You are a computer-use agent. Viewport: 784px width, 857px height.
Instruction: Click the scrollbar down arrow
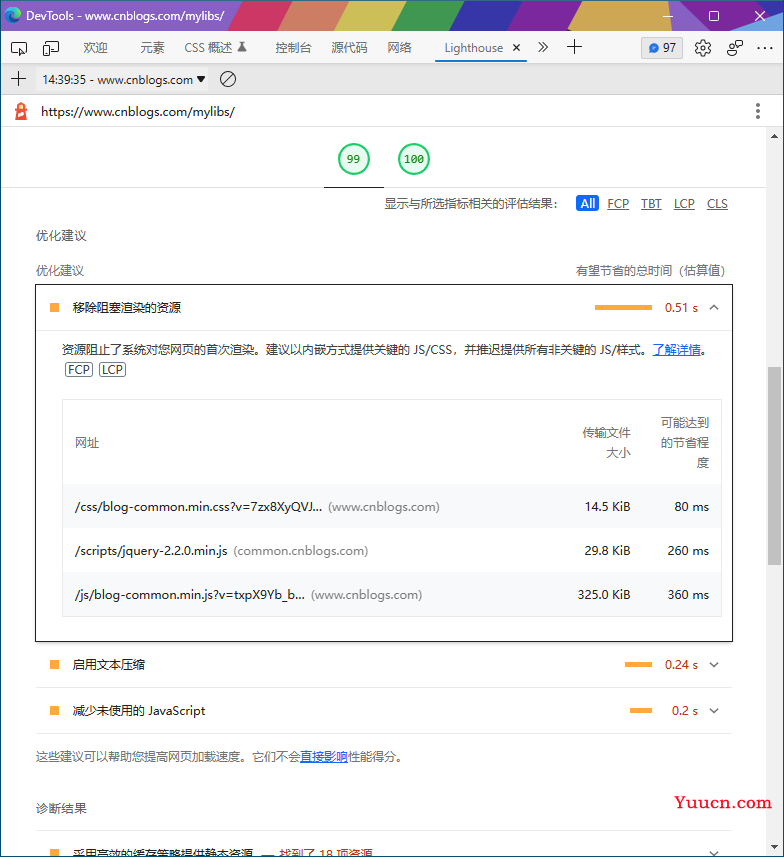click(774, 847)
